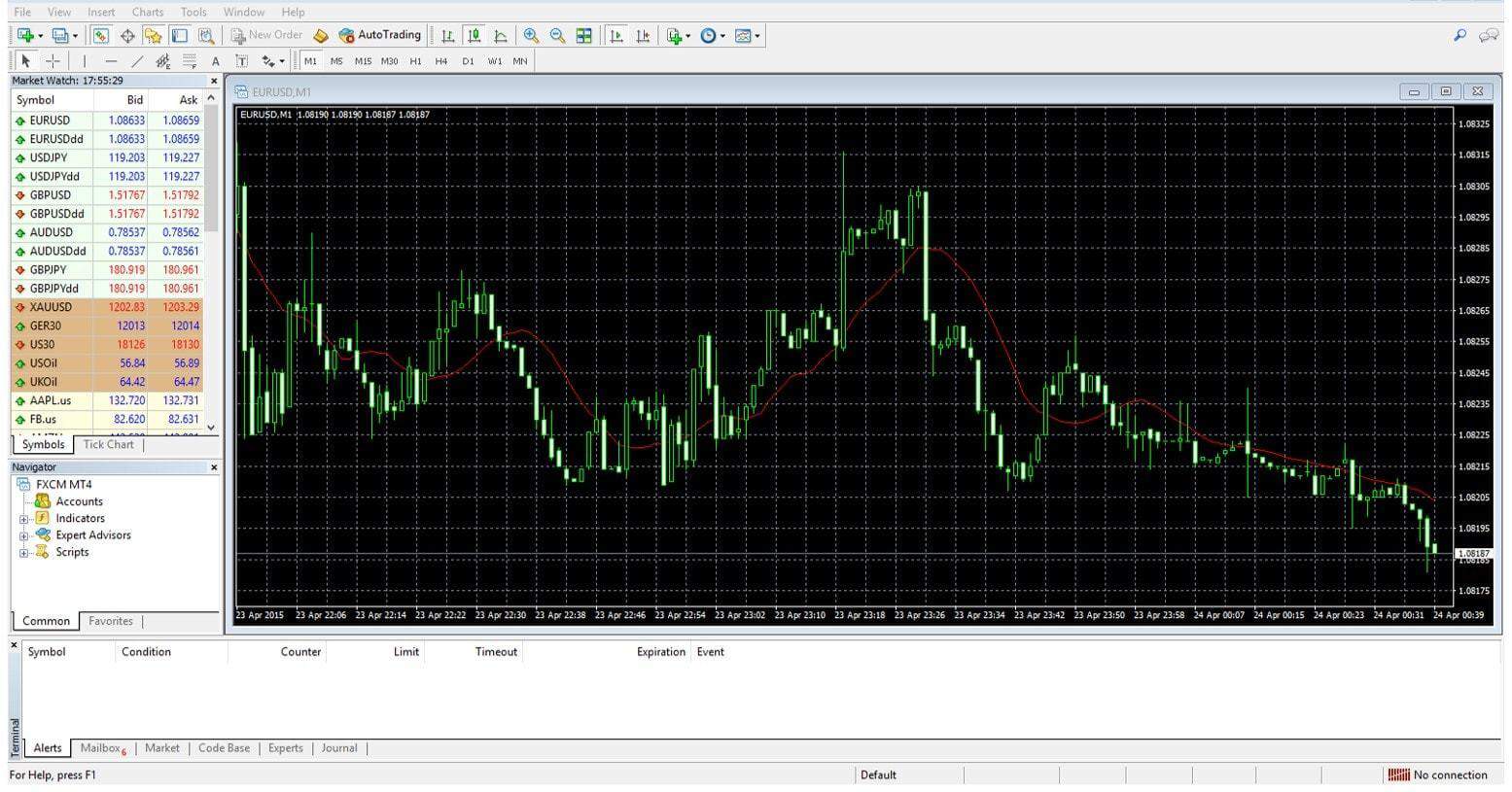Open the New Chart dropdown arrow
The height and width of the screenshot is (792, 1512).
pos(40,36)
